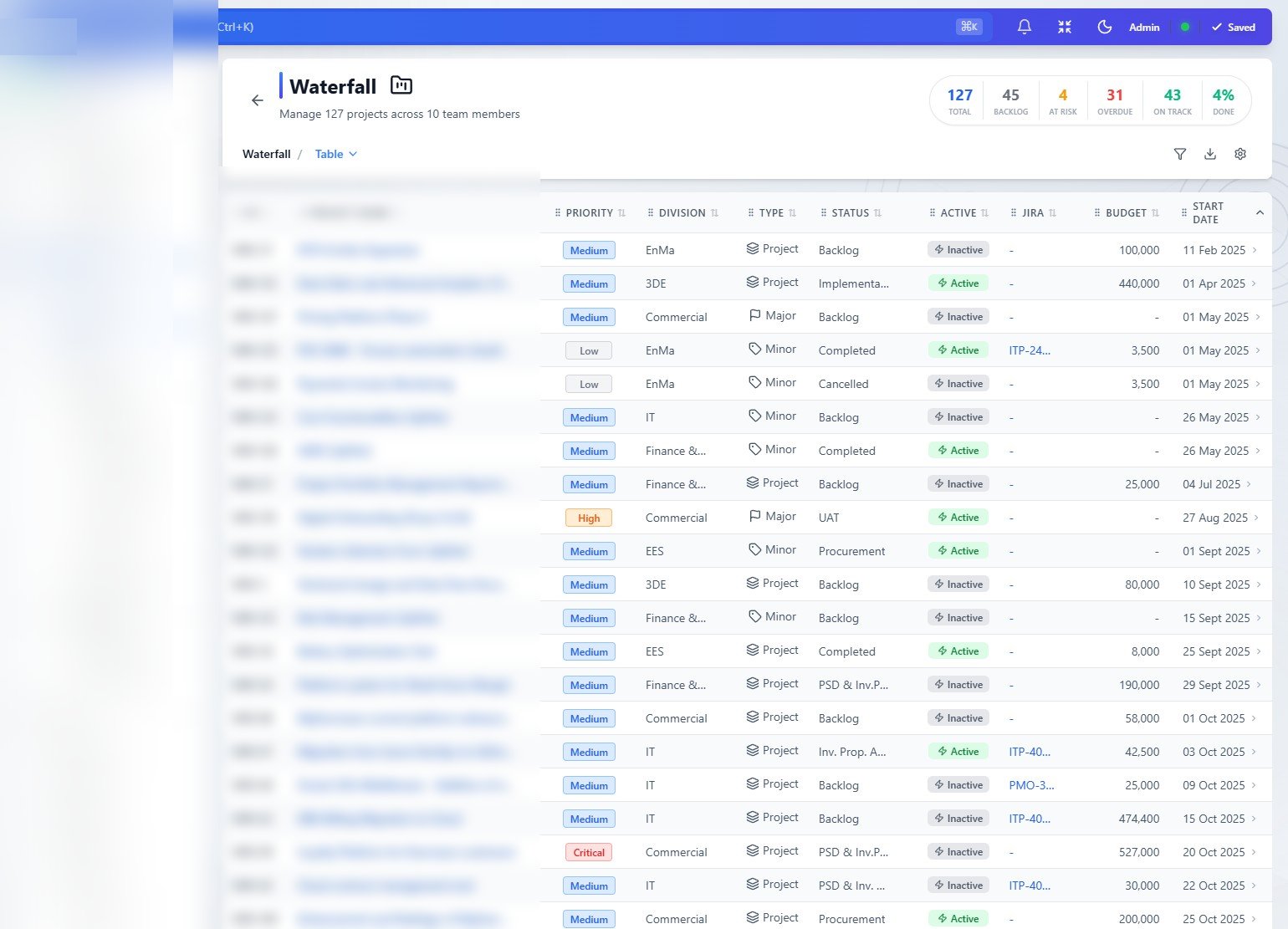
Task: Click the green online status dot near Admin
Action: point(1184,26)
